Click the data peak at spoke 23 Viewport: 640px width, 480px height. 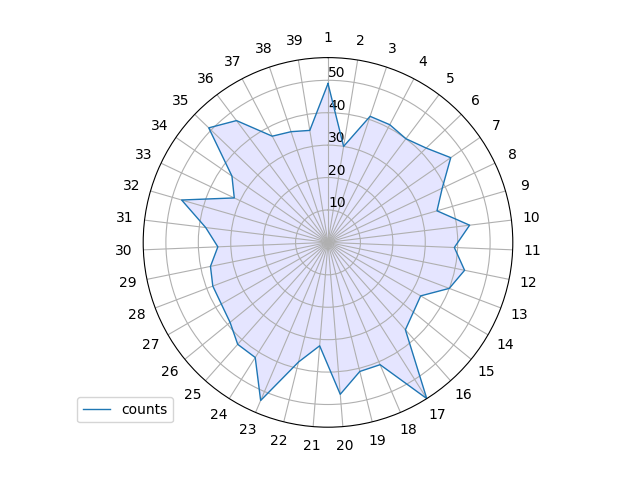point(260,400)
